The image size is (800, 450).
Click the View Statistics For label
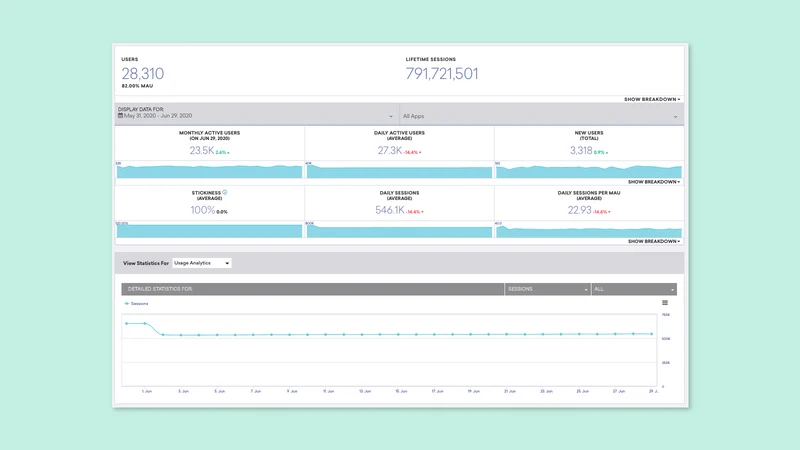pos(146,263)
